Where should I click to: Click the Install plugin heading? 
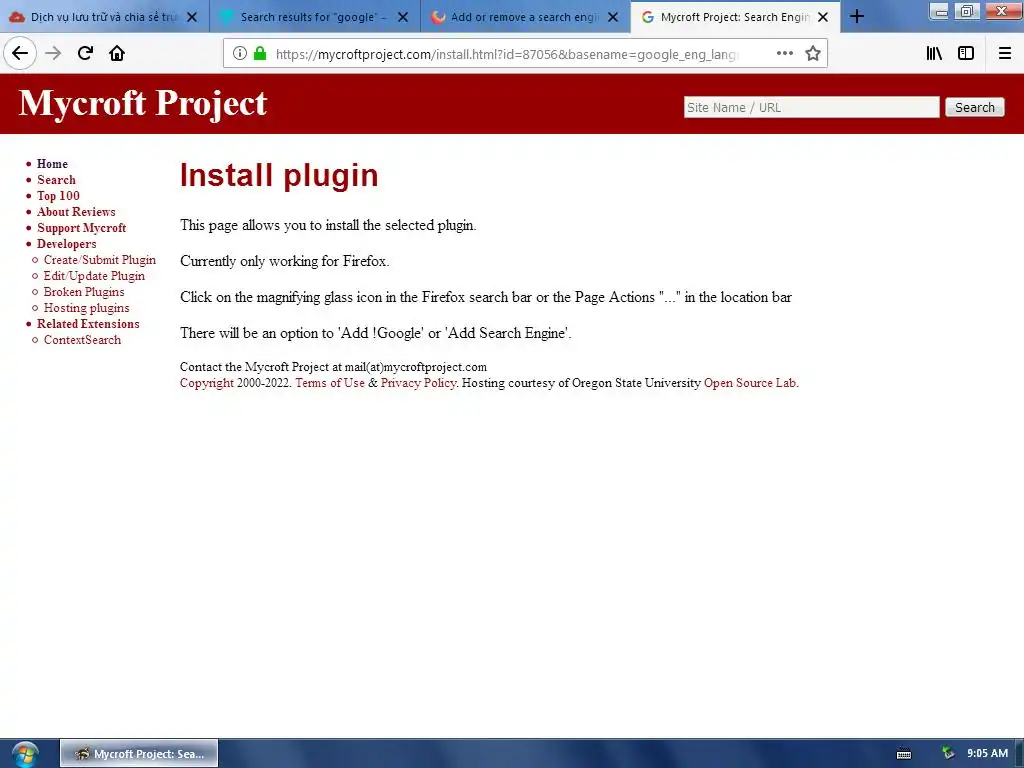coord(279,175)
